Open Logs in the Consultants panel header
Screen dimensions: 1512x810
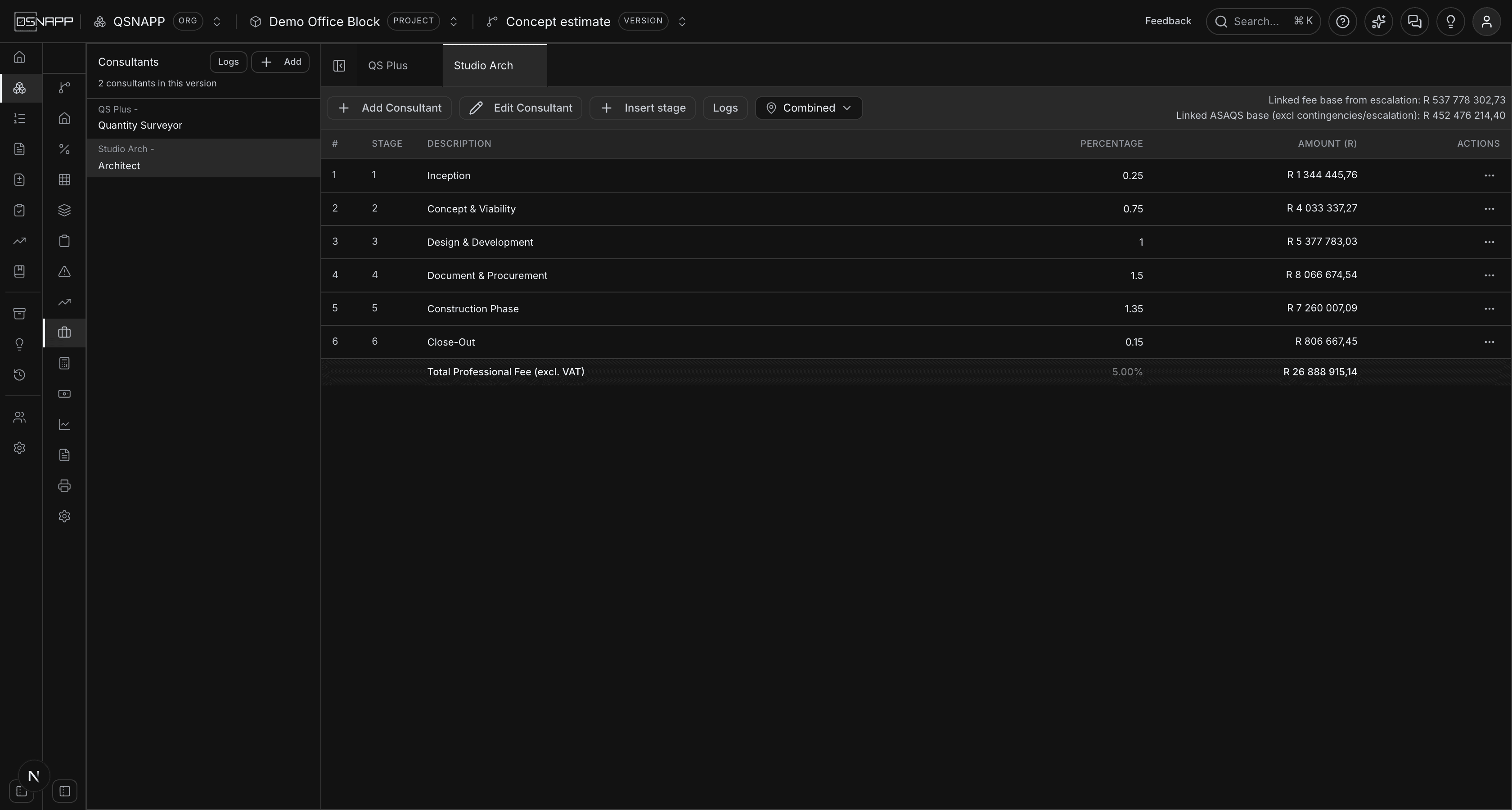pyautogui.click(x=228, y=62)
